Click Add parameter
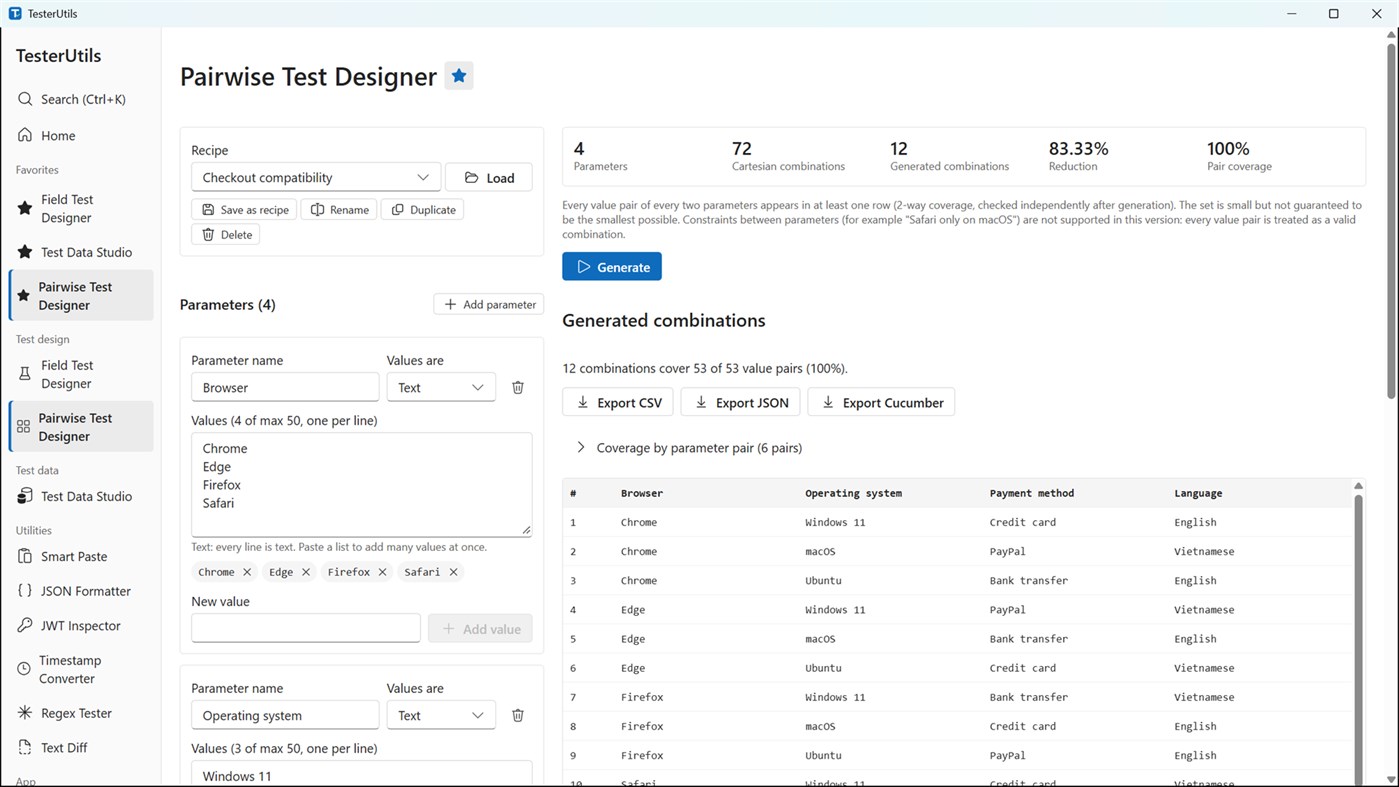Viewport: 1399px width, 787px height. tap(489, 304)
